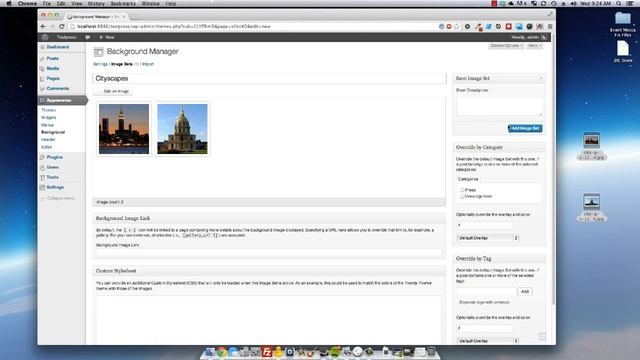The image size is (640, 360).
Task: Click Background Image Link input field
Action: (269, 252)
